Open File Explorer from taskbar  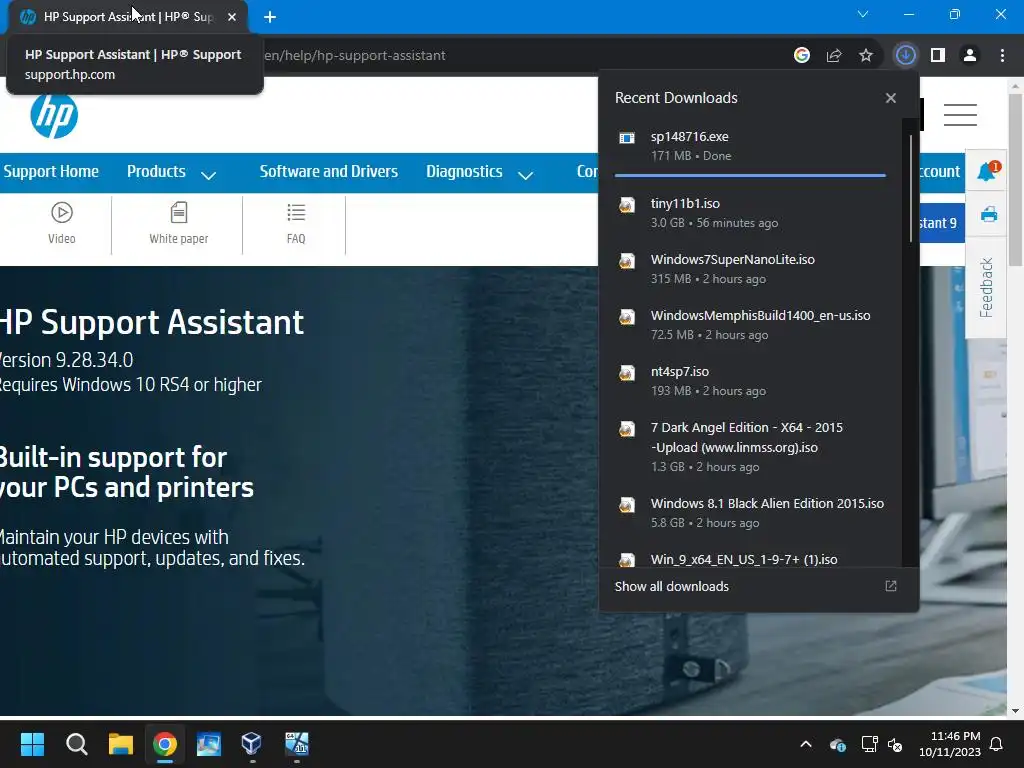121,744
